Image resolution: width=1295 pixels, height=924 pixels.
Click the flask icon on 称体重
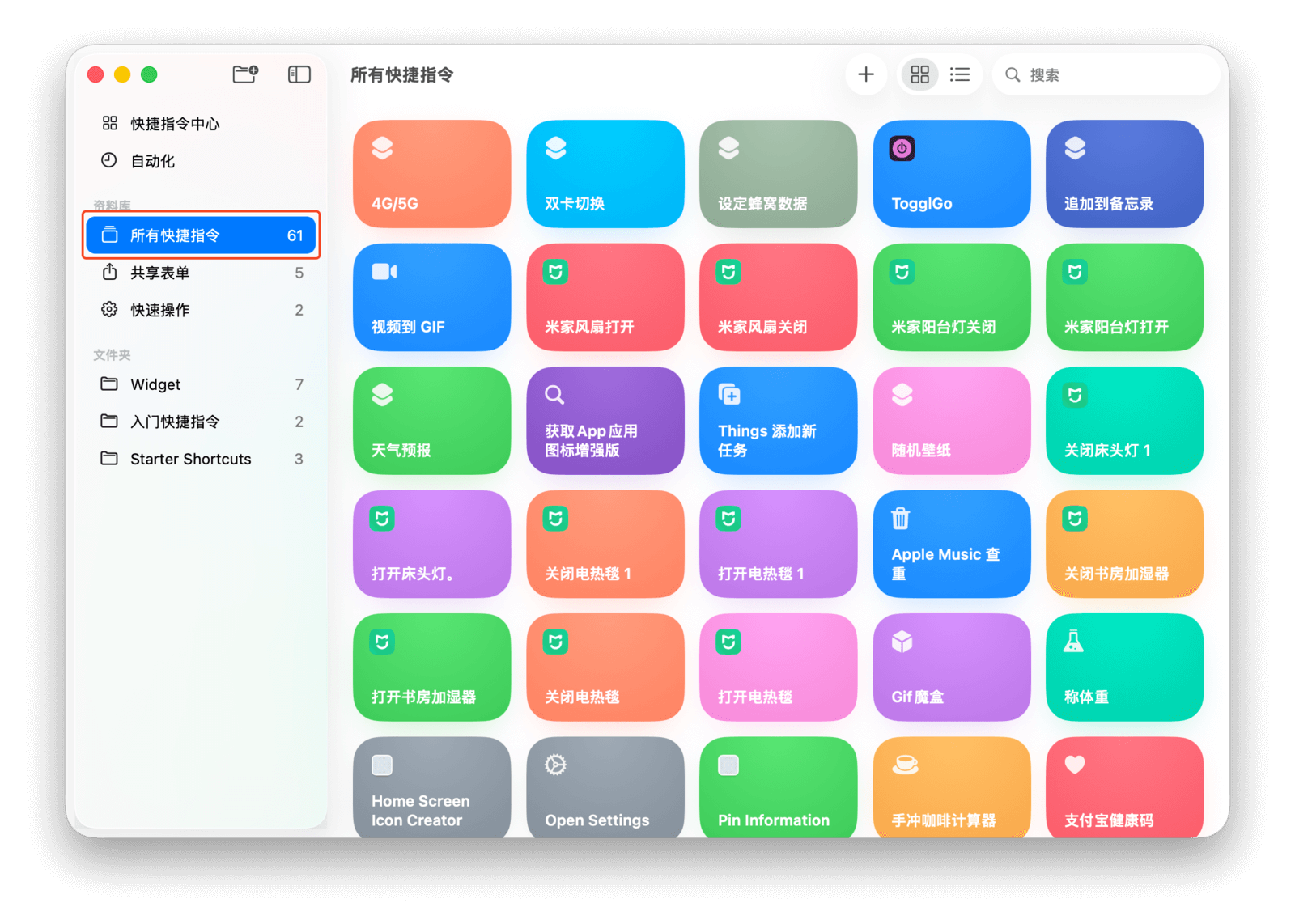1073,642
